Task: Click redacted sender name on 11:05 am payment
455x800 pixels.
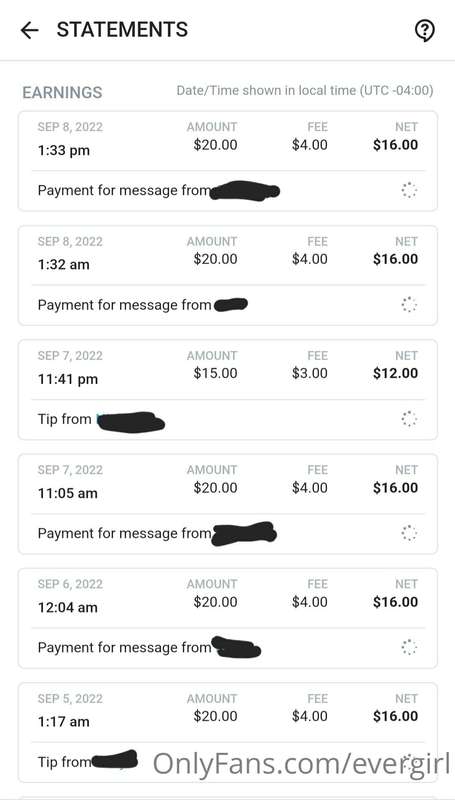Action: click(244, 533)
